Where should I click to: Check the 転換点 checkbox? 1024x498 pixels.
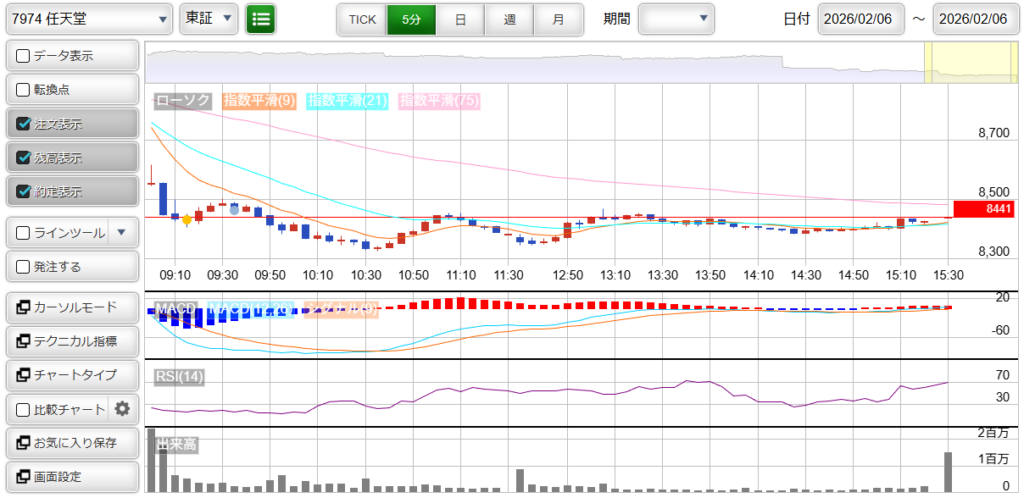coord(24,90)
